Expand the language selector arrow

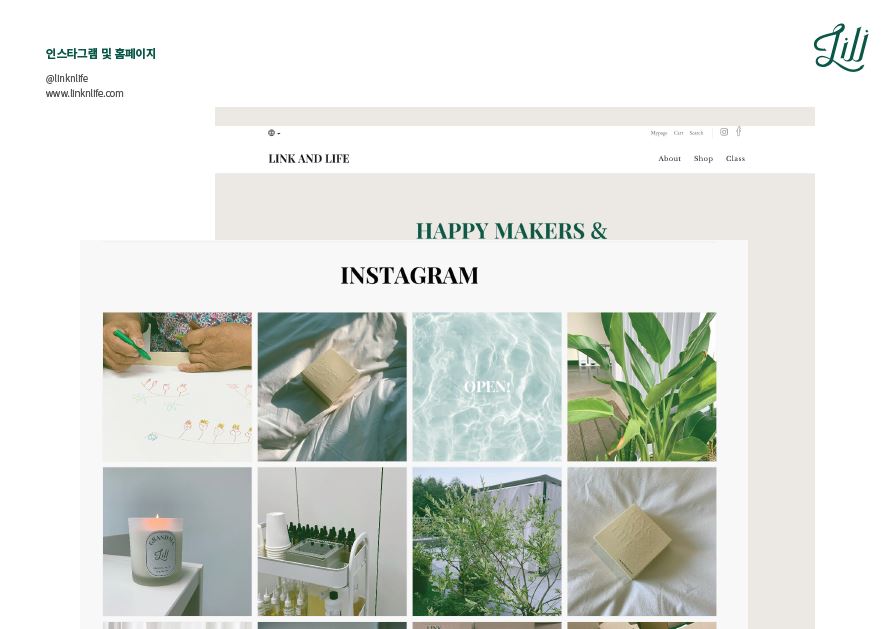pos(279,134)
